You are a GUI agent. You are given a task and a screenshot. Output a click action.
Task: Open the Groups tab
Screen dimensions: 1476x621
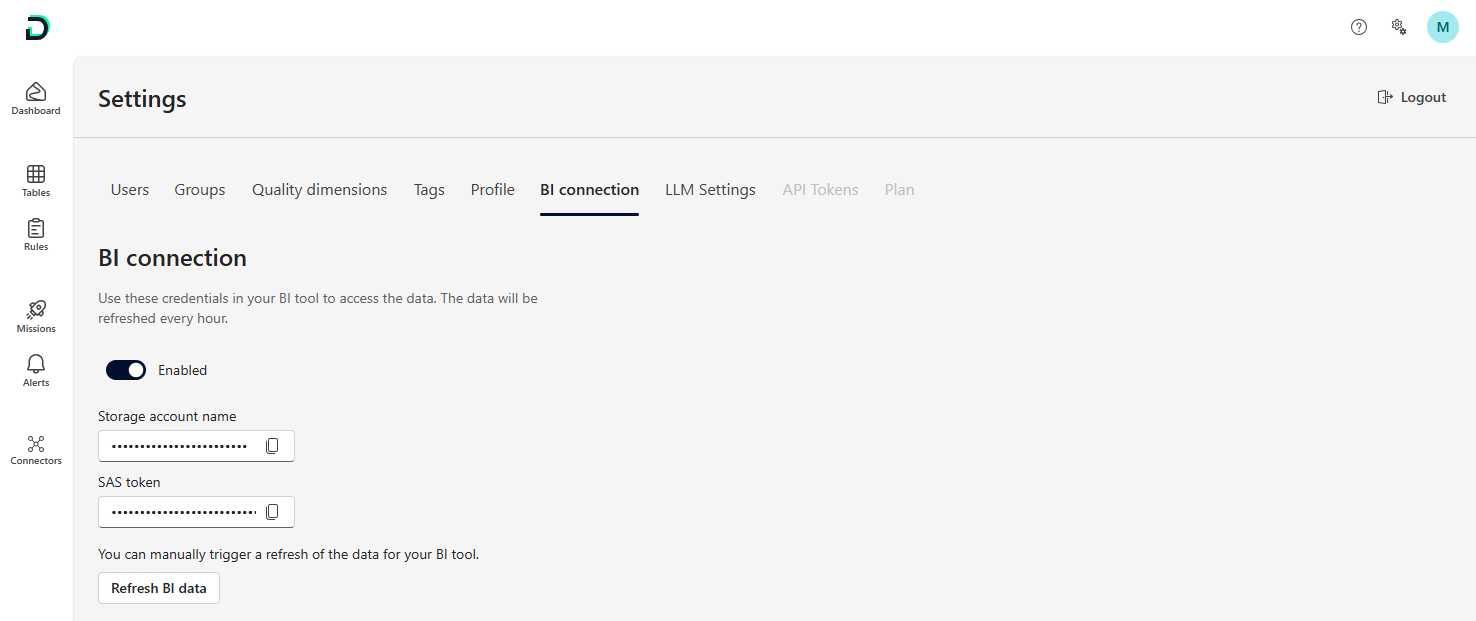click(200, 190)
